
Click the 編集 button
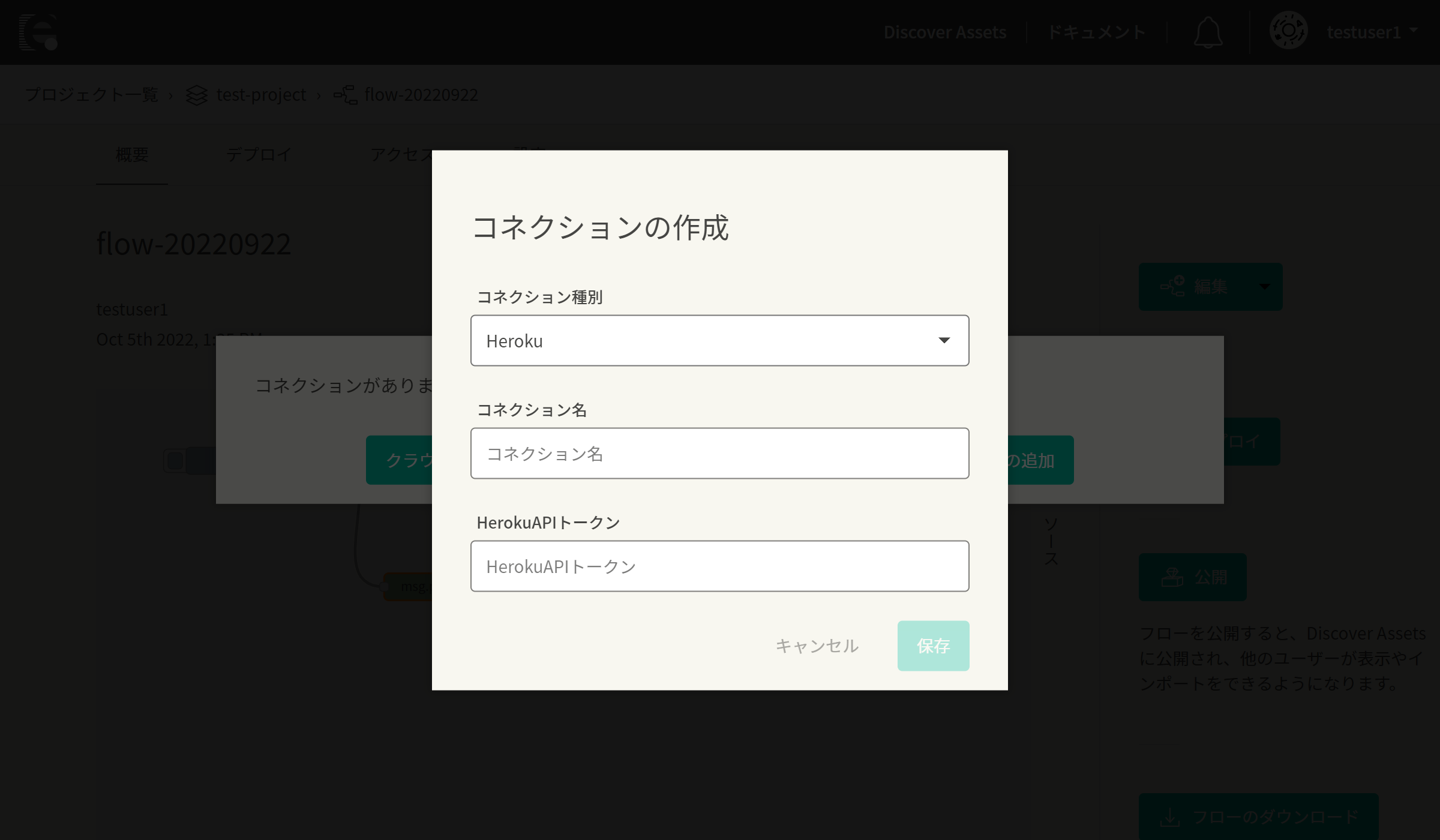[x=1193, y=287]
